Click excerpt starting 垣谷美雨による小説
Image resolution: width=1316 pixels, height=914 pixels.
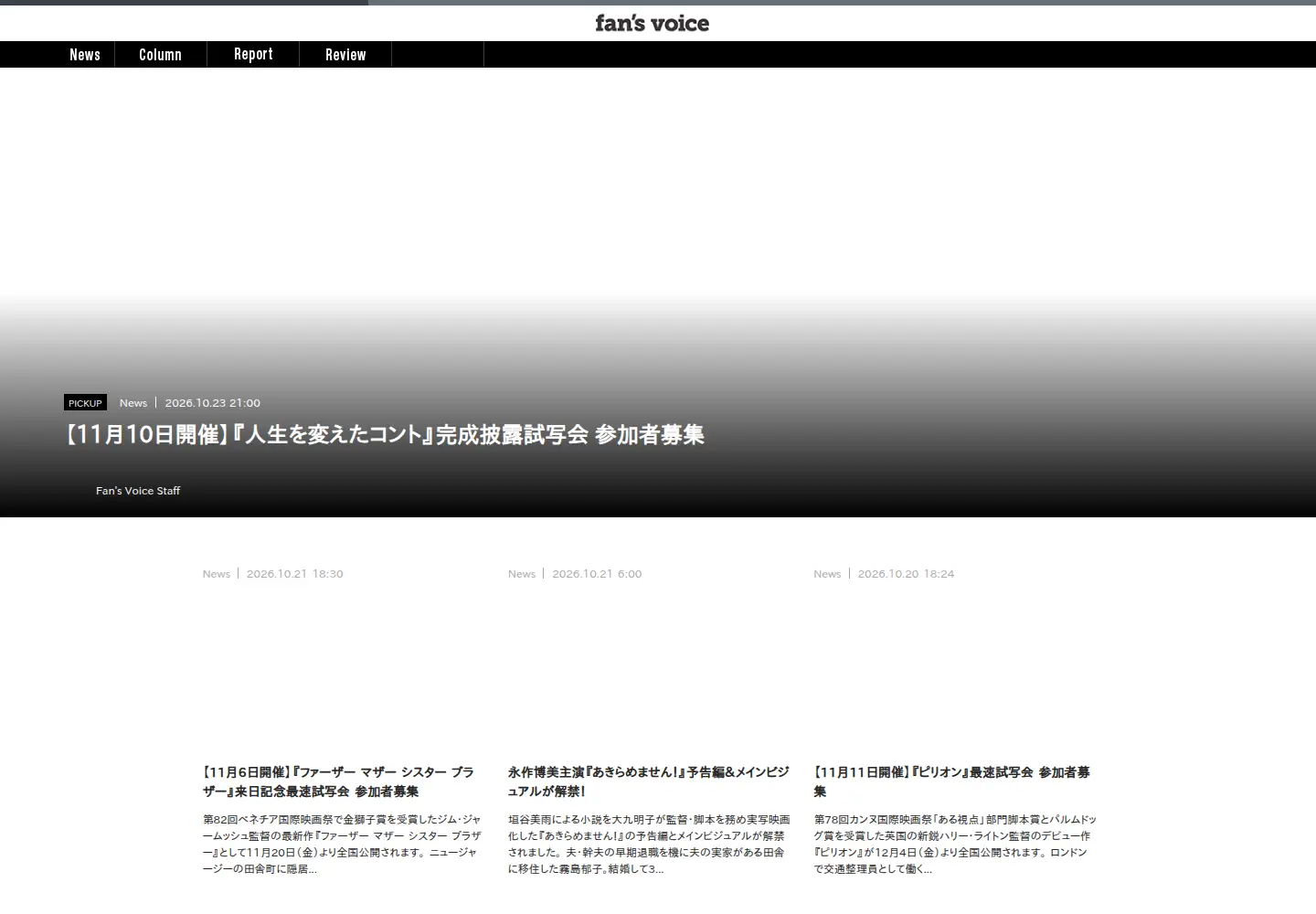point(649,845)
